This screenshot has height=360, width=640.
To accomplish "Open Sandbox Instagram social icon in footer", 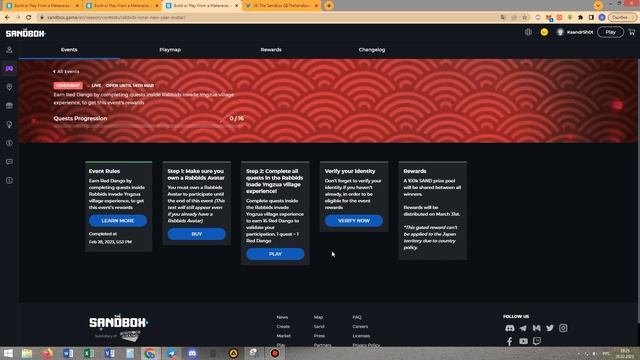I will coord(563,328).
